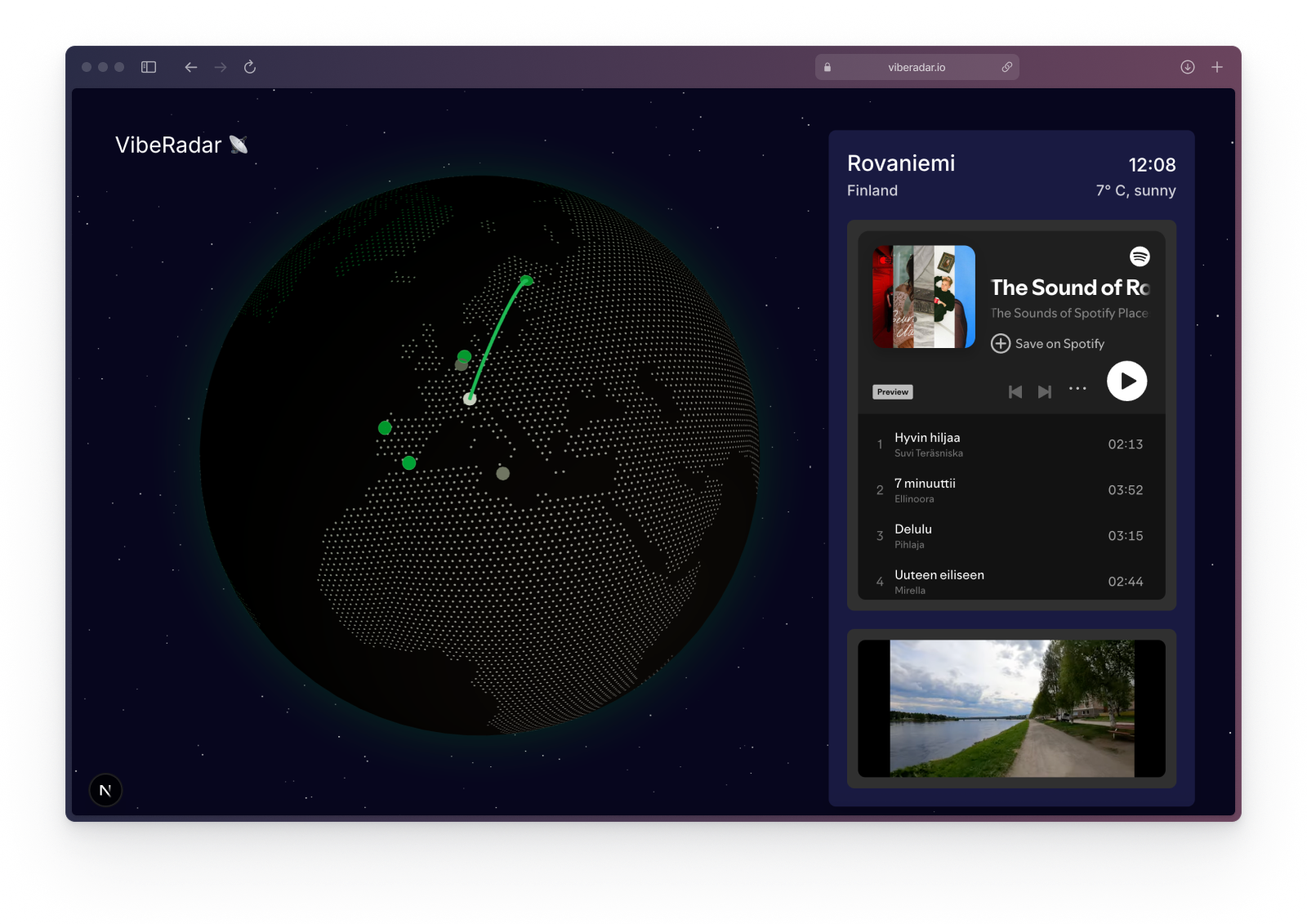Click Save on Spotify button

(x=1048, y=344)
